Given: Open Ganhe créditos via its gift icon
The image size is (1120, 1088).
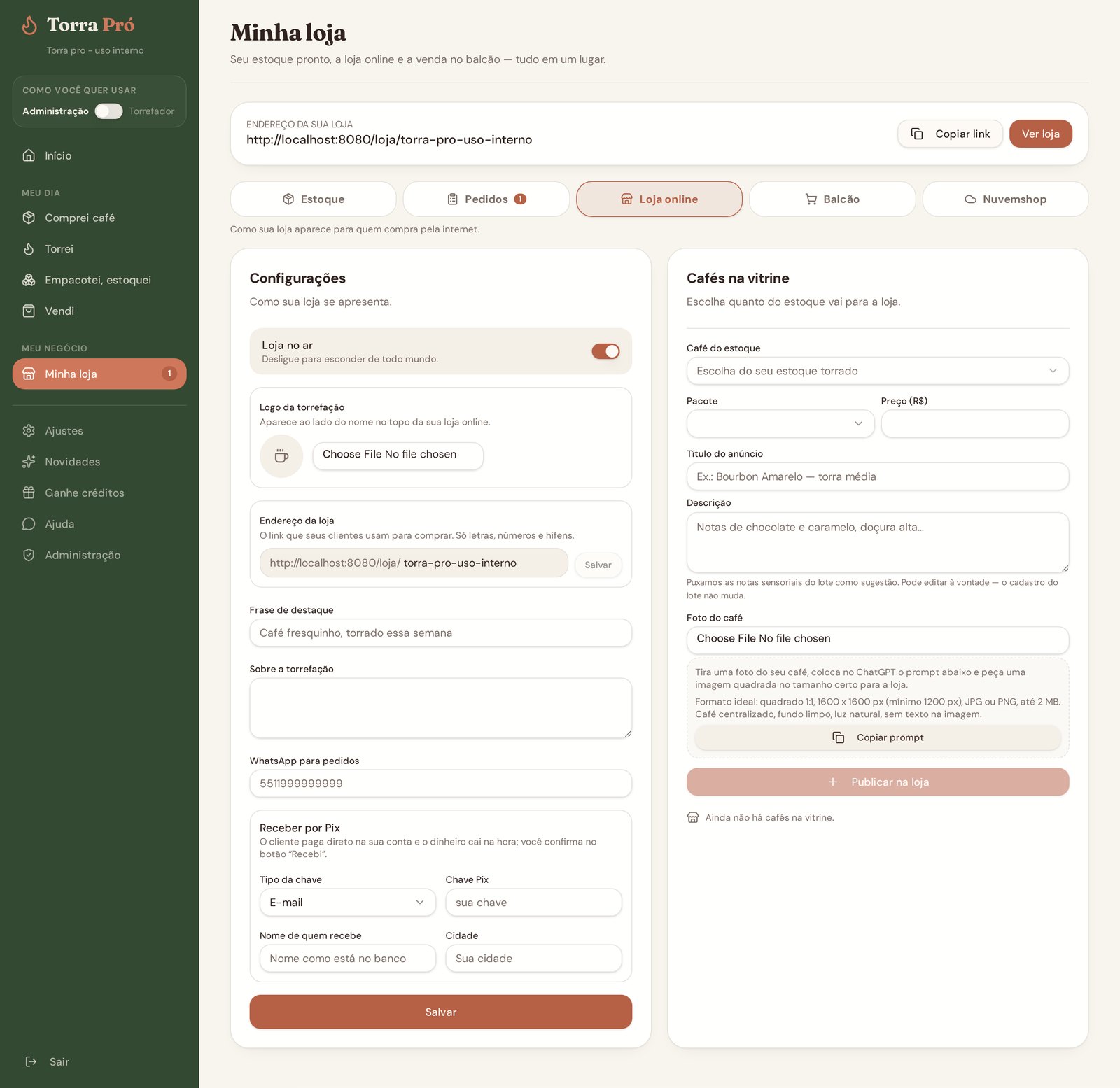Looking at the screenshot, I should coord(29,493).
